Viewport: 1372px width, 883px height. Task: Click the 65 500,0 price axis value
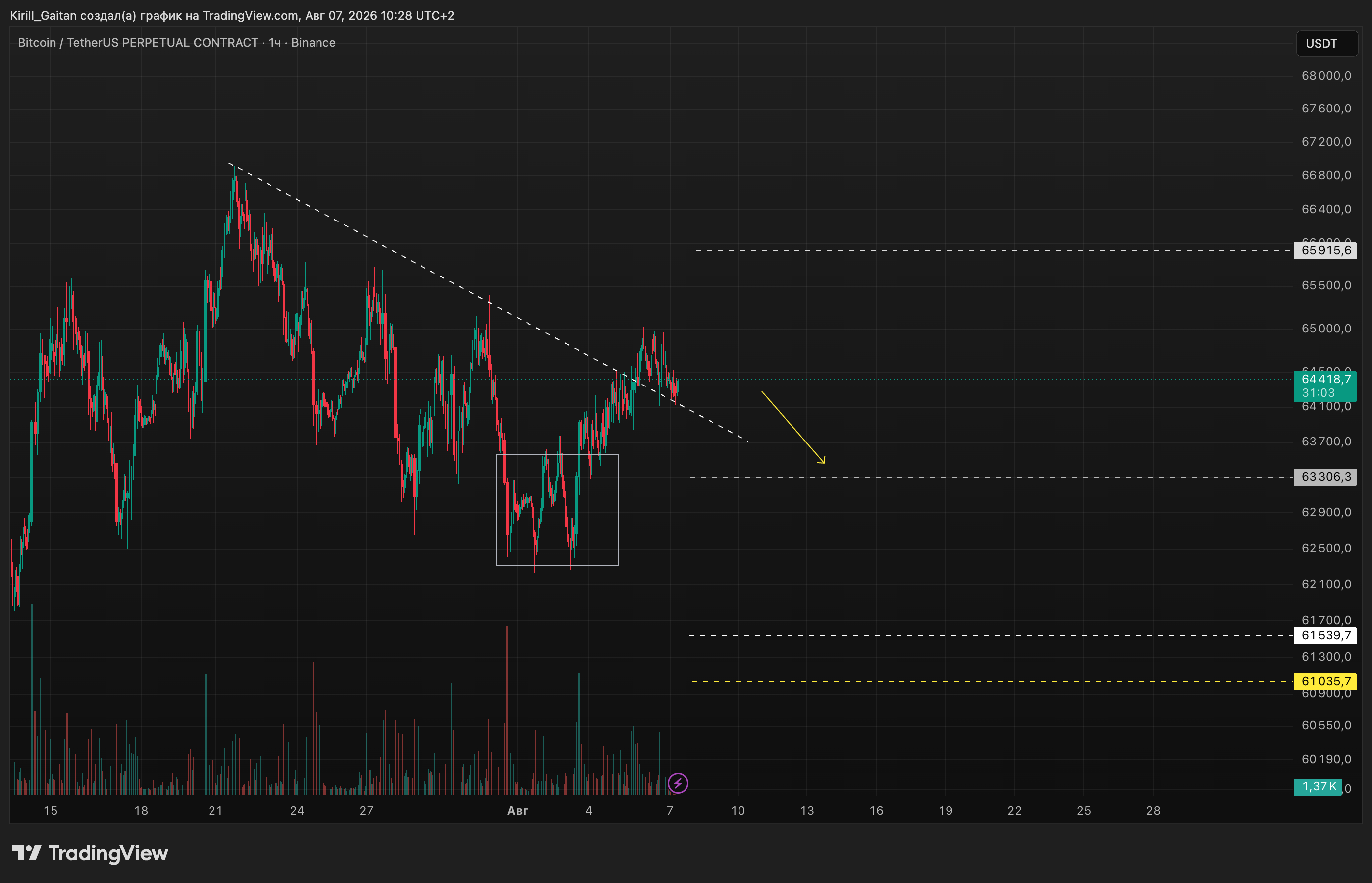pyautogui.click(x=1326, y=285)
